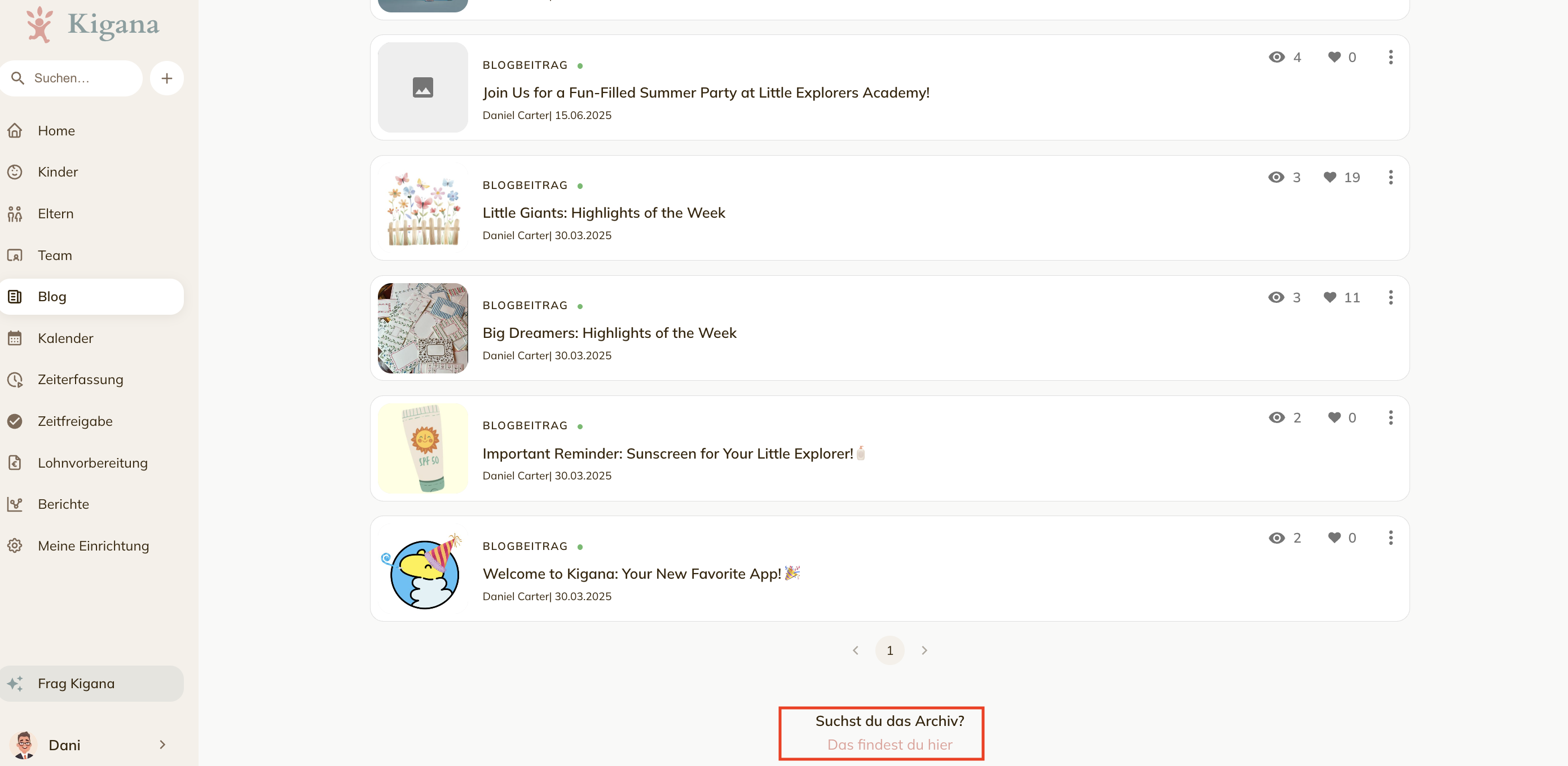Click eye icon on Welcome to Kigana post
The image size is (1568, 766).
tap(1276, 538)
